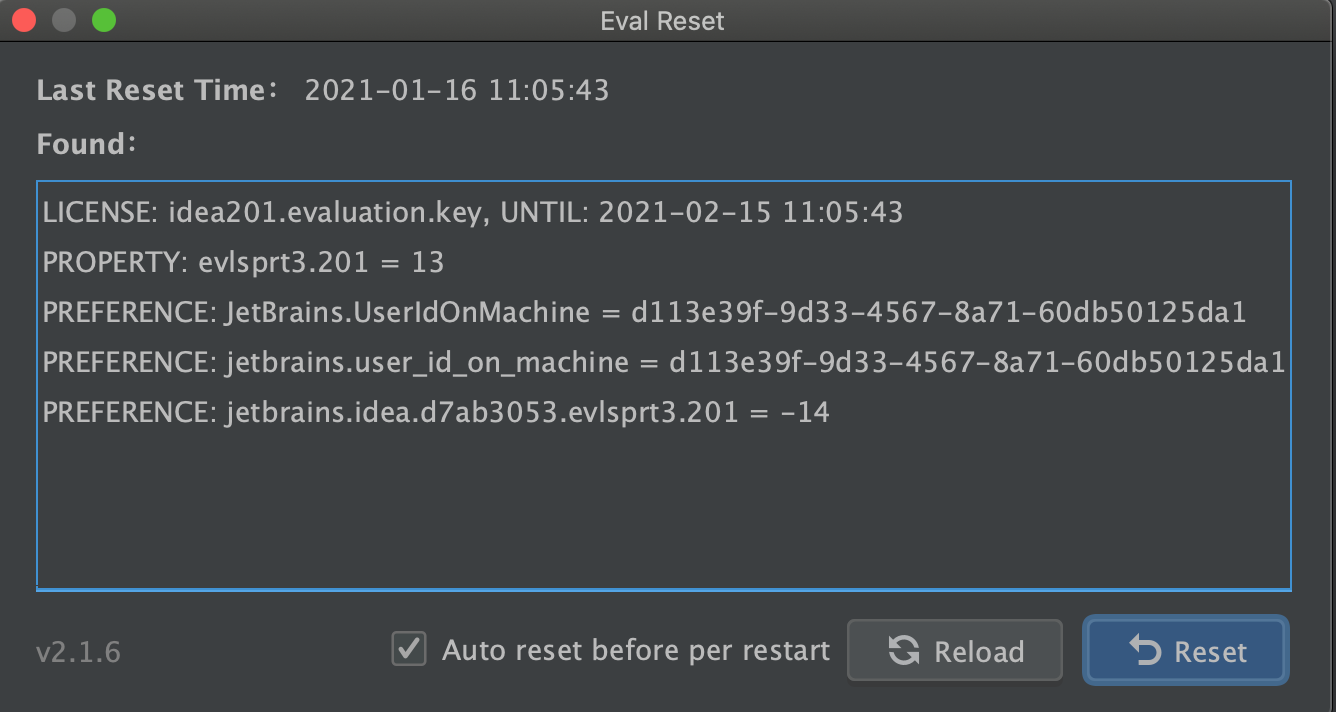Image resolution: width=1336 pixels, height=712 pixels.
Task: Minimize the Eval Reset dialog
Action: [x=64, y=20]
